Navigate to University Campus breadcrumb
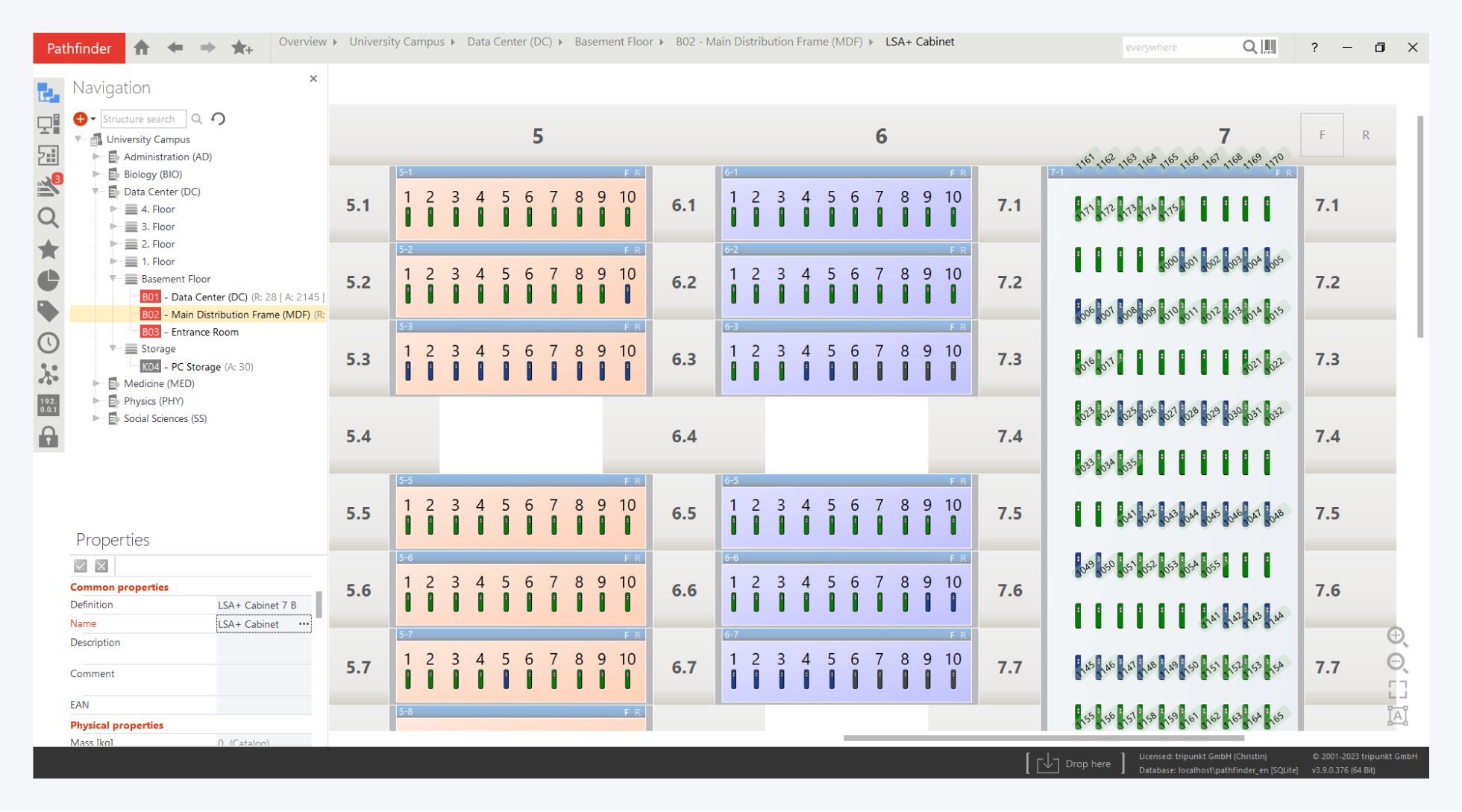The image size is (1462, 812). point(396,42)
